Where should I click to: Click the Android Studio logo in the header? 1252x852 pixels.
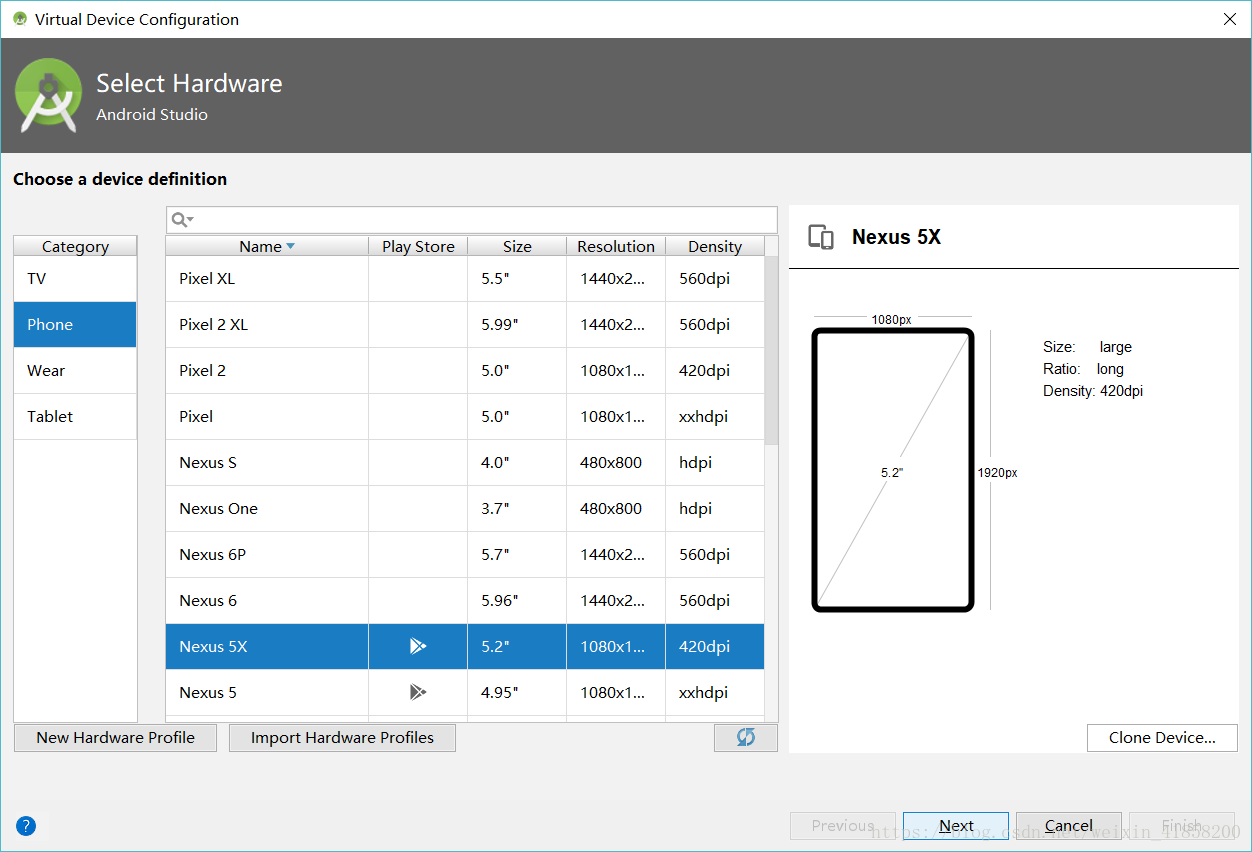tap(49, 95)
